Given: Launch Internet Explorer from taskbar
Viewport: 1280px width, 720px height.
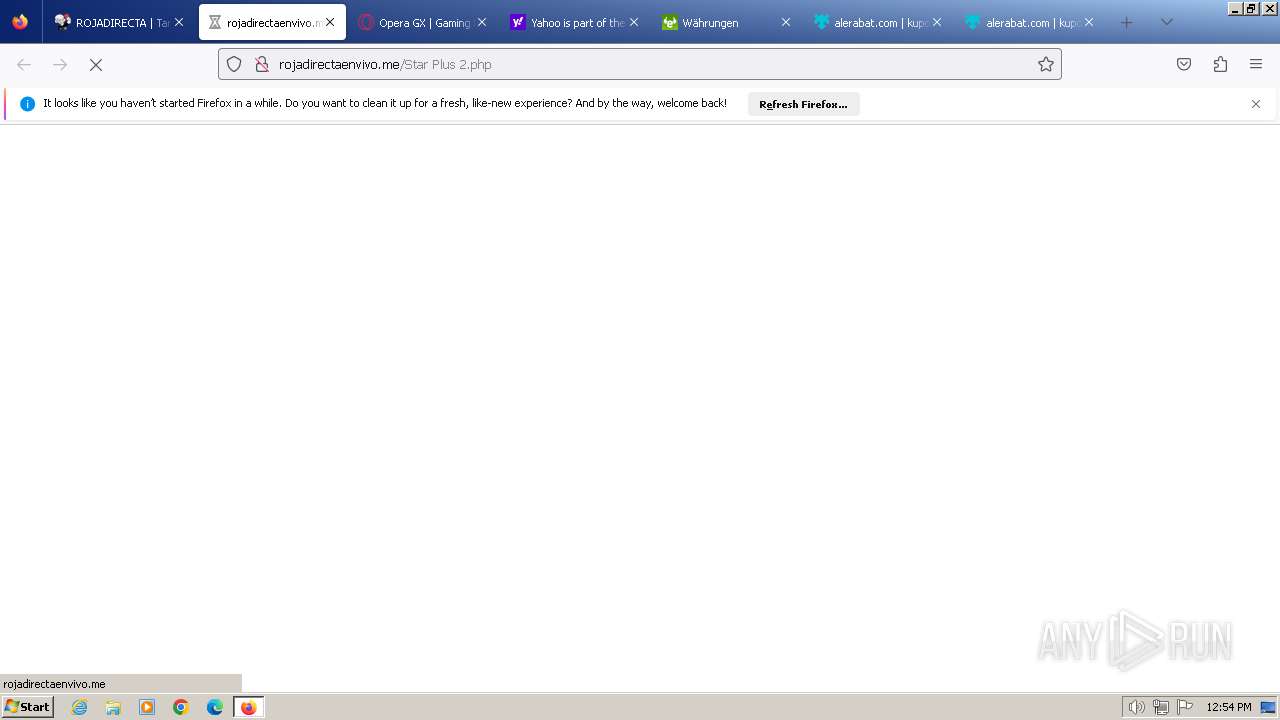Looking at the screenshot, I should (x=79, y=707).
